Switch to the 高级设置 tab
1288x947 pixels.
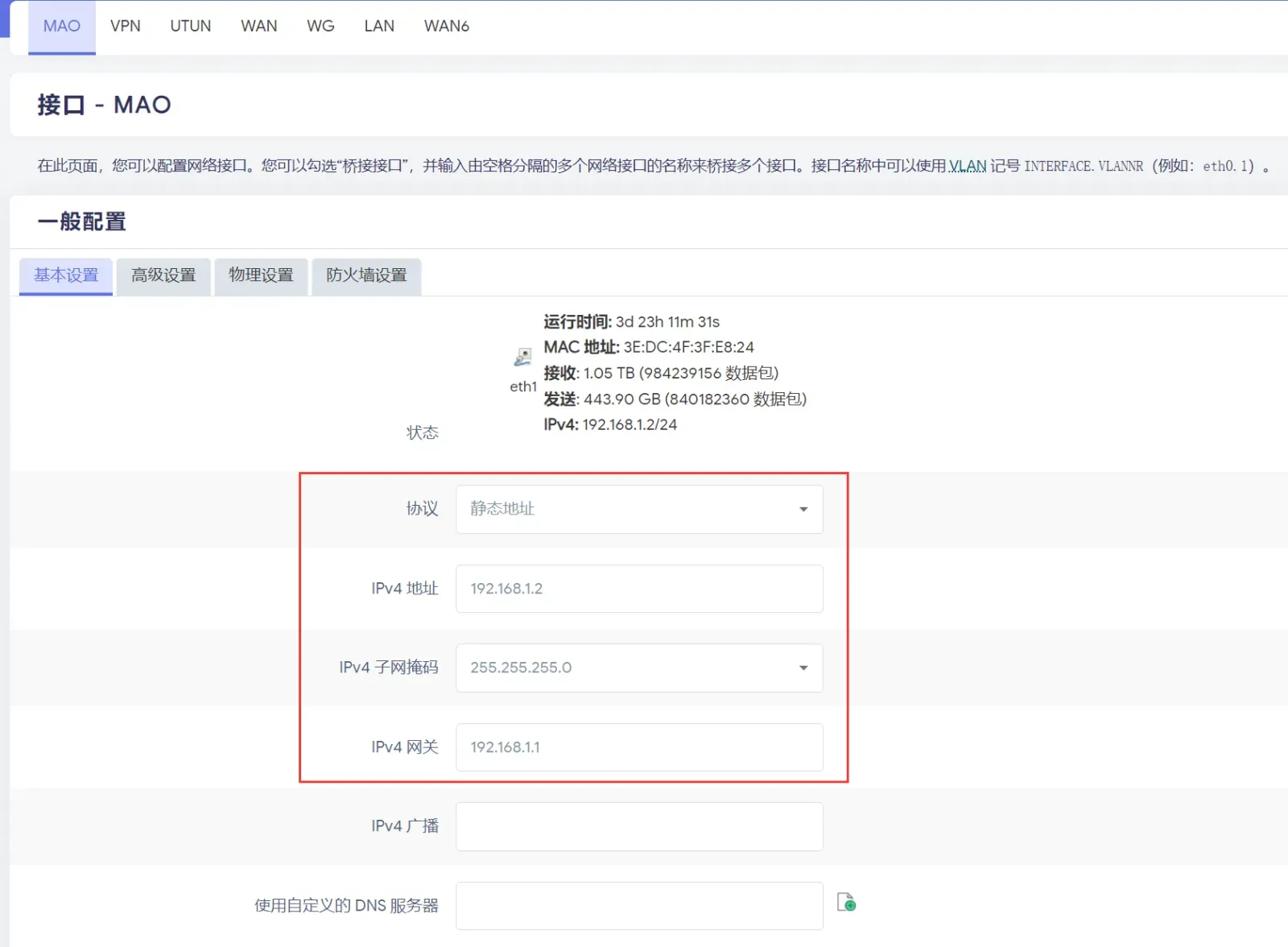pos(163,276)
